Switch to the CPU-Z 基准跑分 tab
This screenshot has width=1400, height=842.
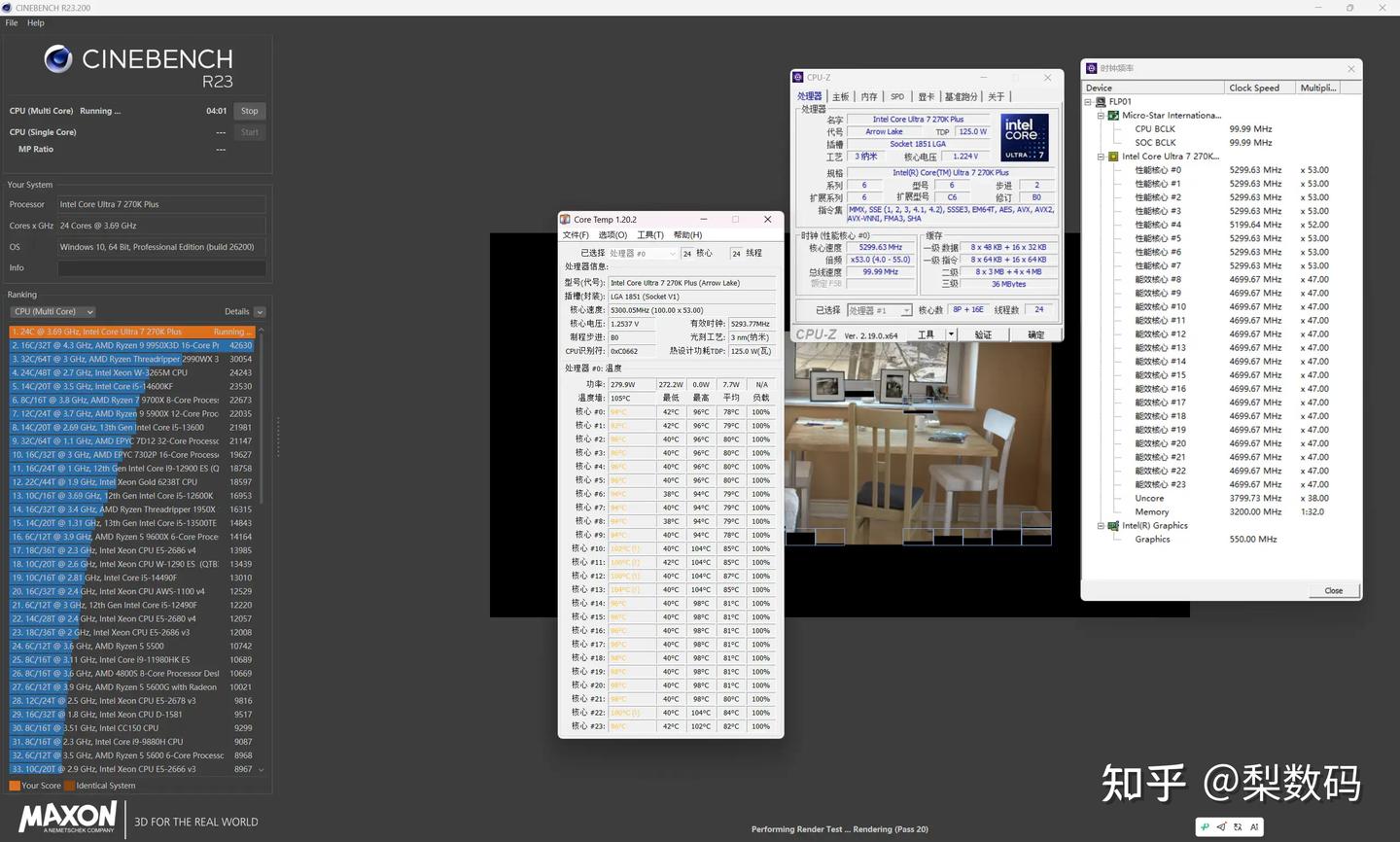(962, 97)
